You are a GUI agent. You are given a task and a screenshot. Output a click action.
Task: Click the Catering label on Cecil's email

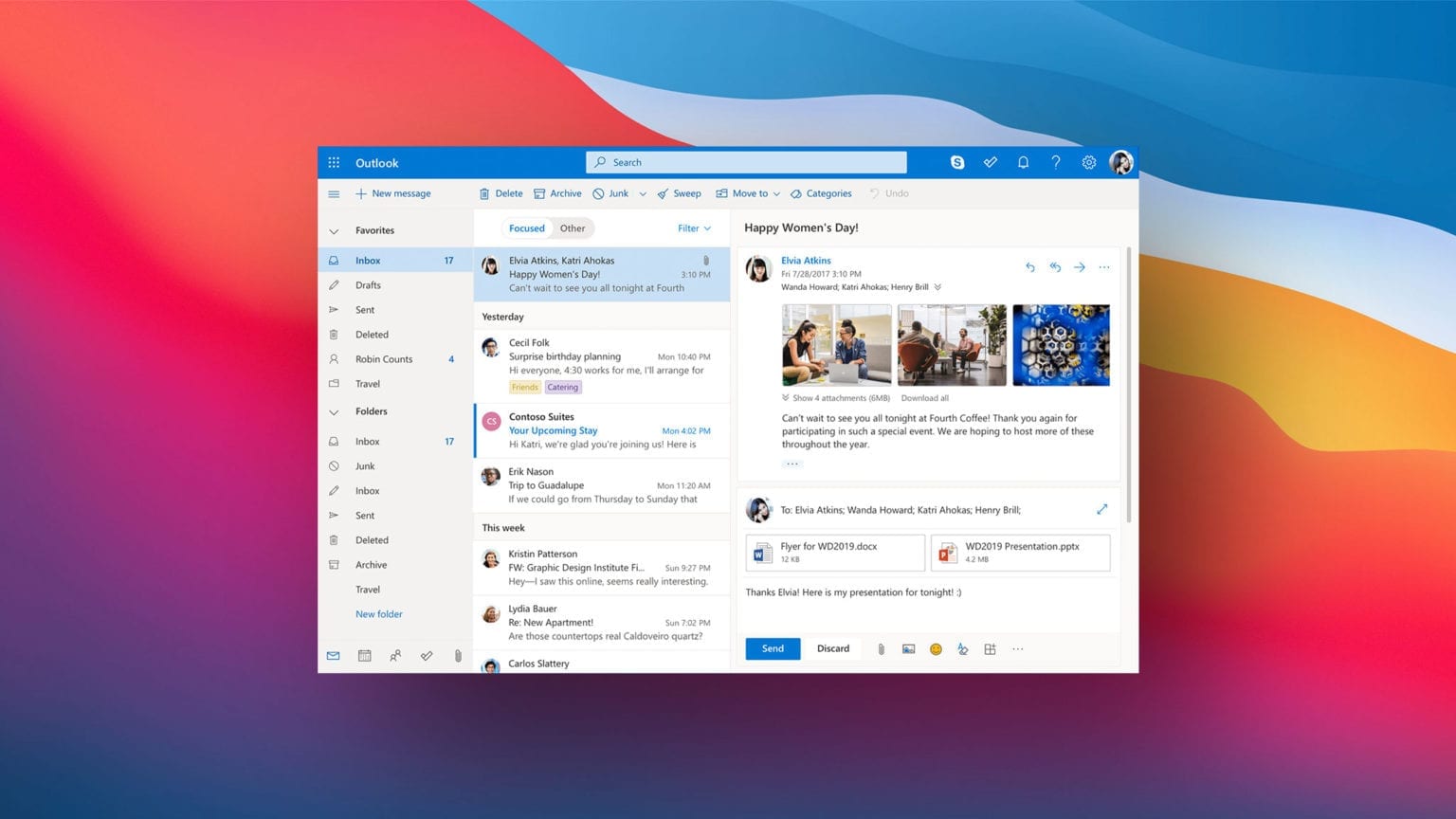click(x=562, y=387)
